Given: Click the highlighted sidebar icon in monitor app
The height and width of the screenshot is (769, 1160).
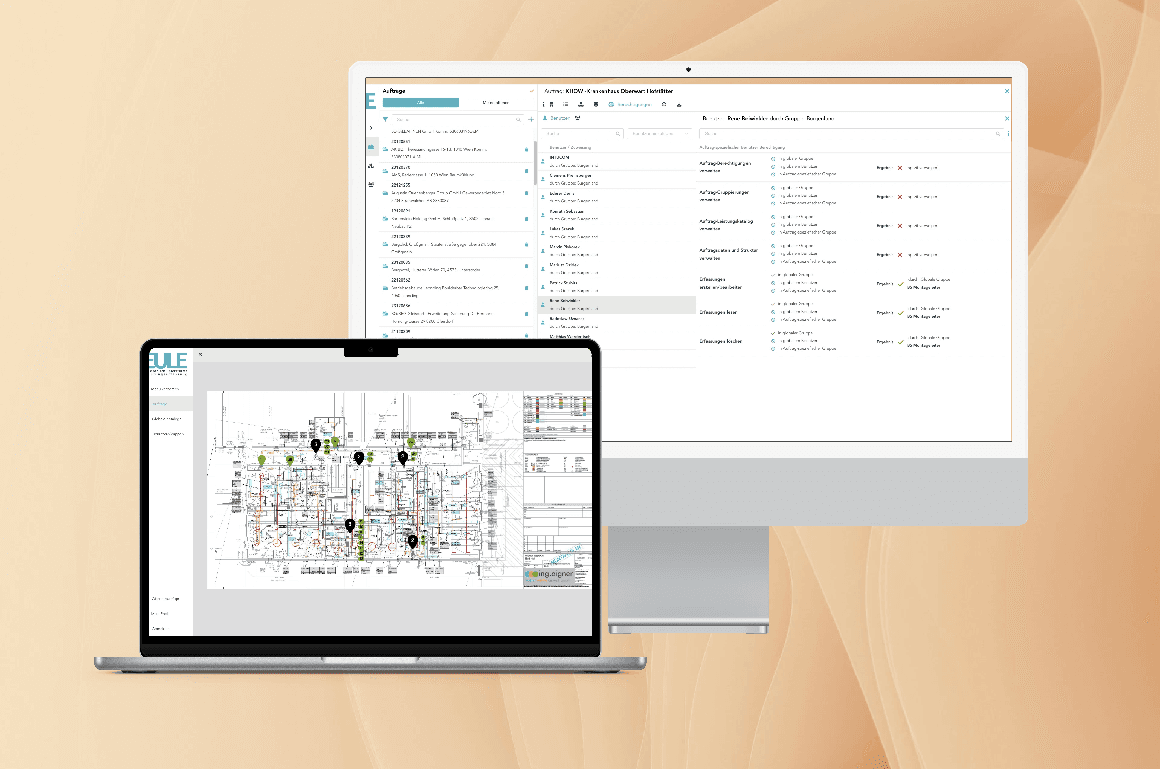Looking at the screenshot, I should click(x=371, y=147).
